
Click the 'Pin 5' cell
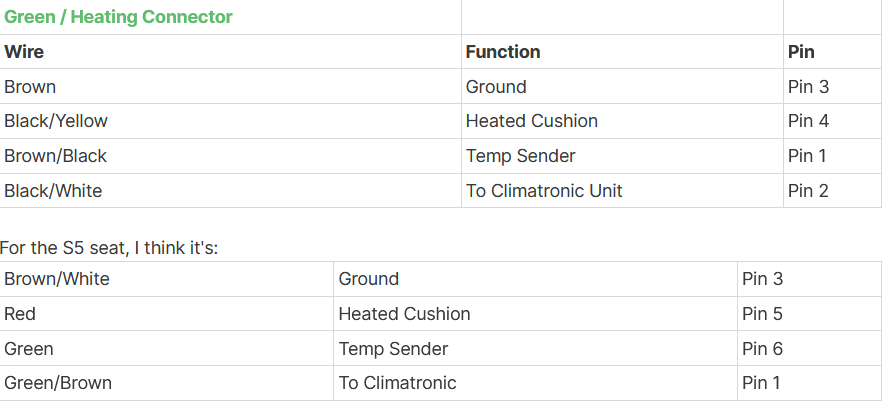click(x=762, y=314)
